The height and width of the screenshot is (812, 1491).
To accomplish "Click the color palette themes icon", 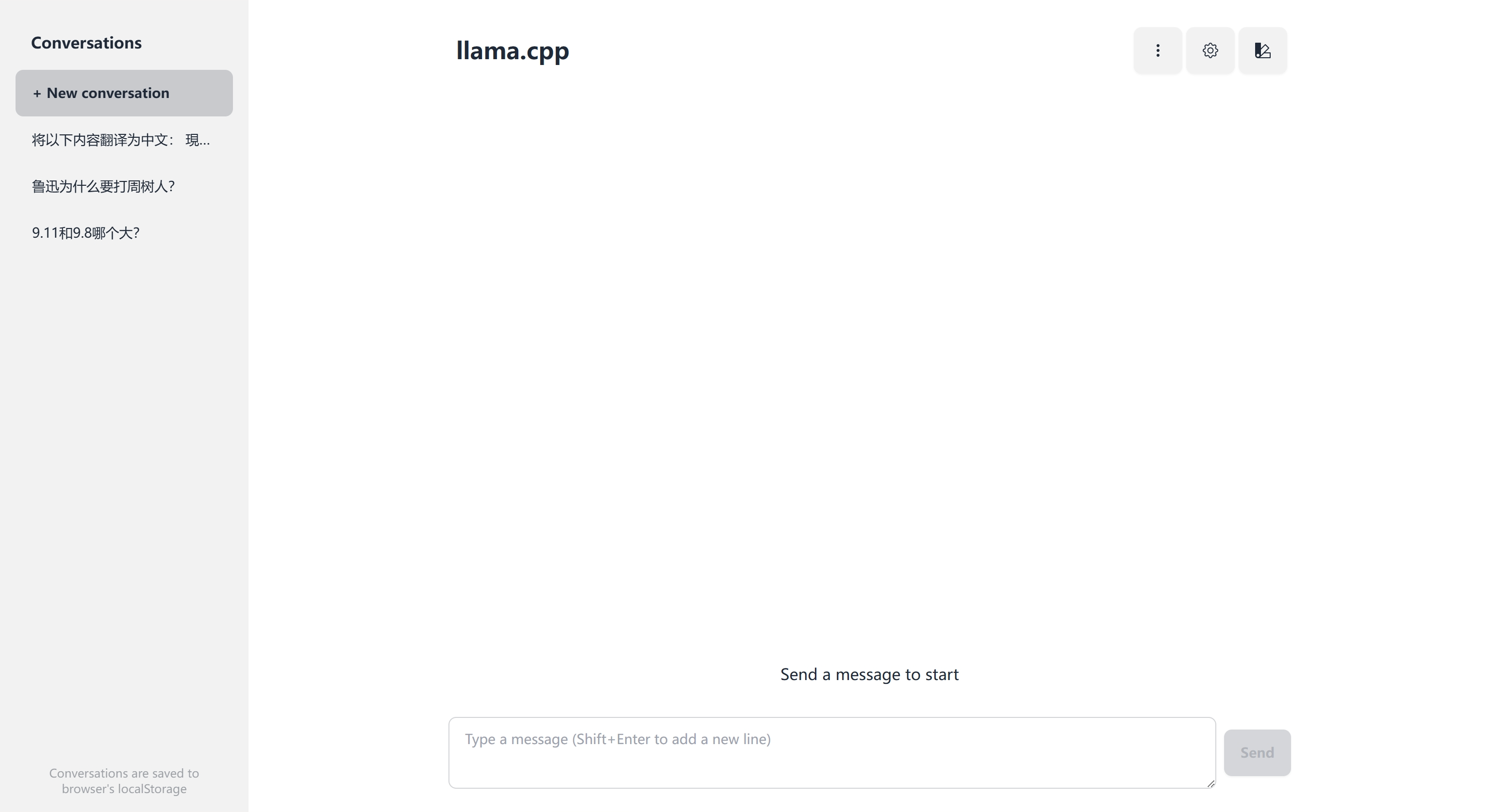I will tap(1262, 50).
